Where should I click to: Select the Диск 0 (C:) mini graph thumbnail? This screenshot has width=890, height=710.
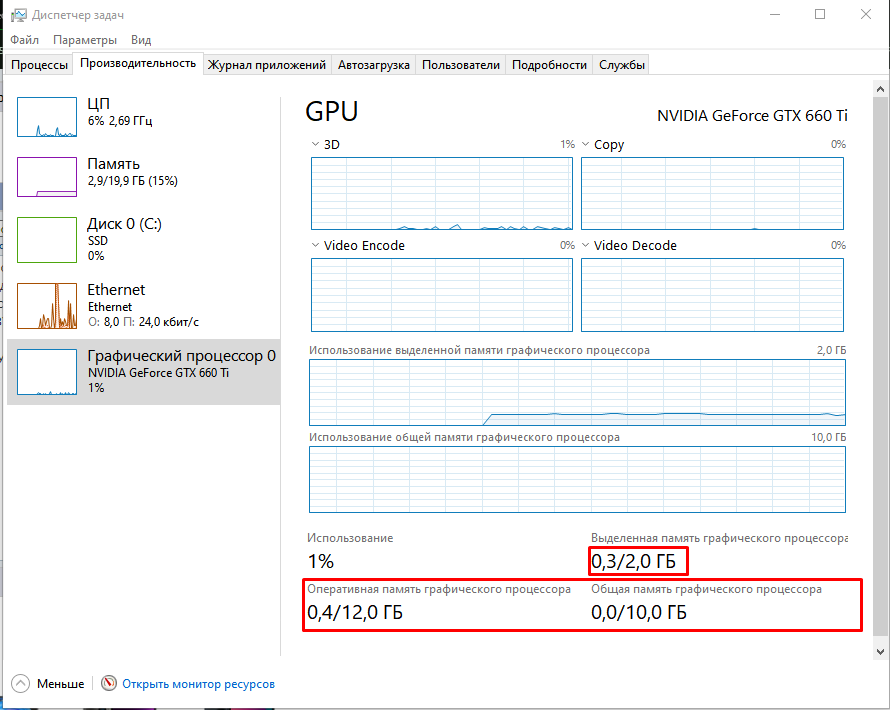(47, 240)
